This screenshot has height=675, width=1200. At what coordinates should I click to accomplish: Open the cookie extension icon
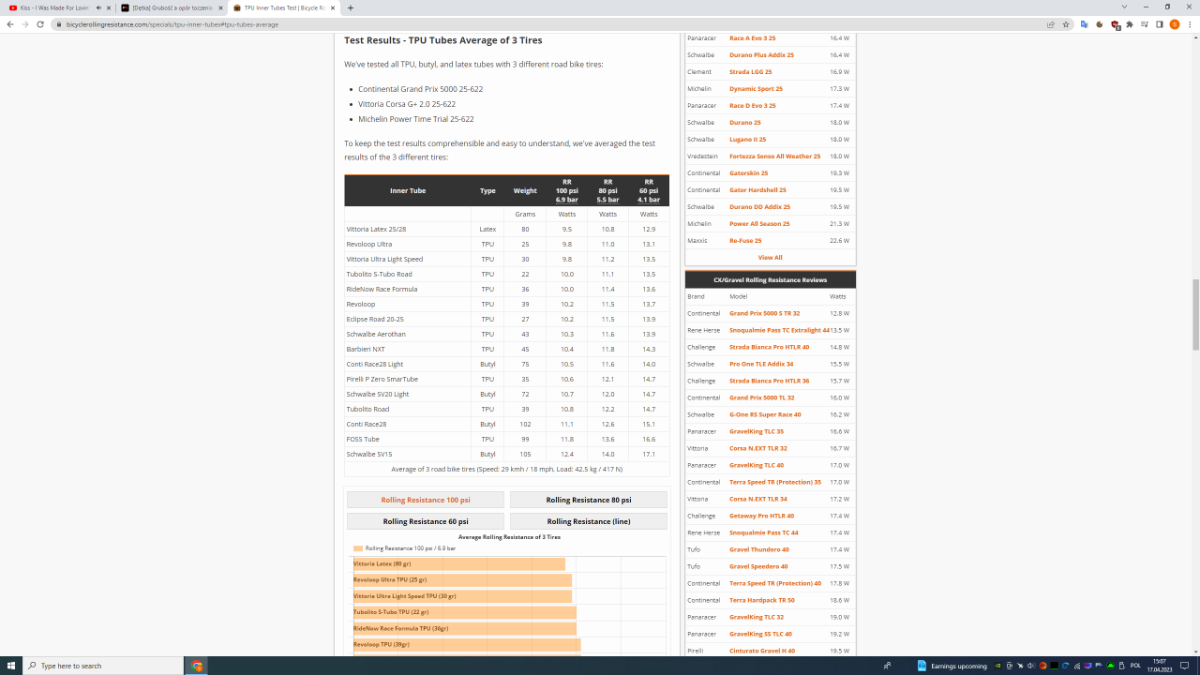pos(1100,24)
